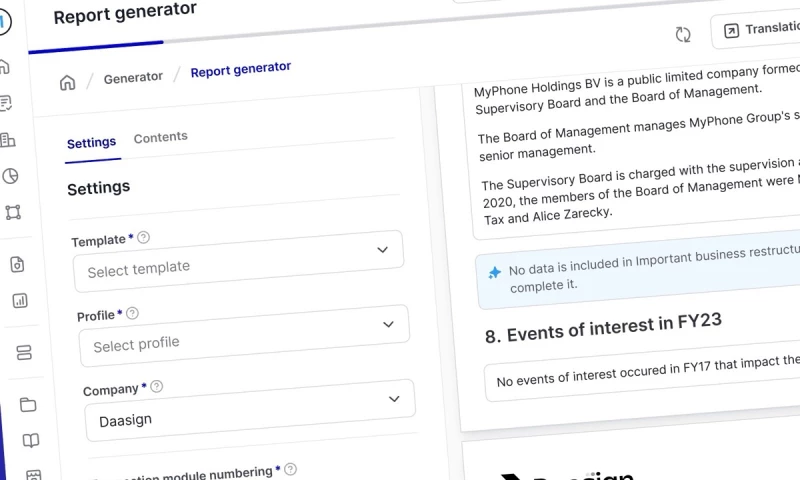The height and width of the screenshot is (480, 800).
Task: Switch to the Settings tab
Action: (92, 142)
